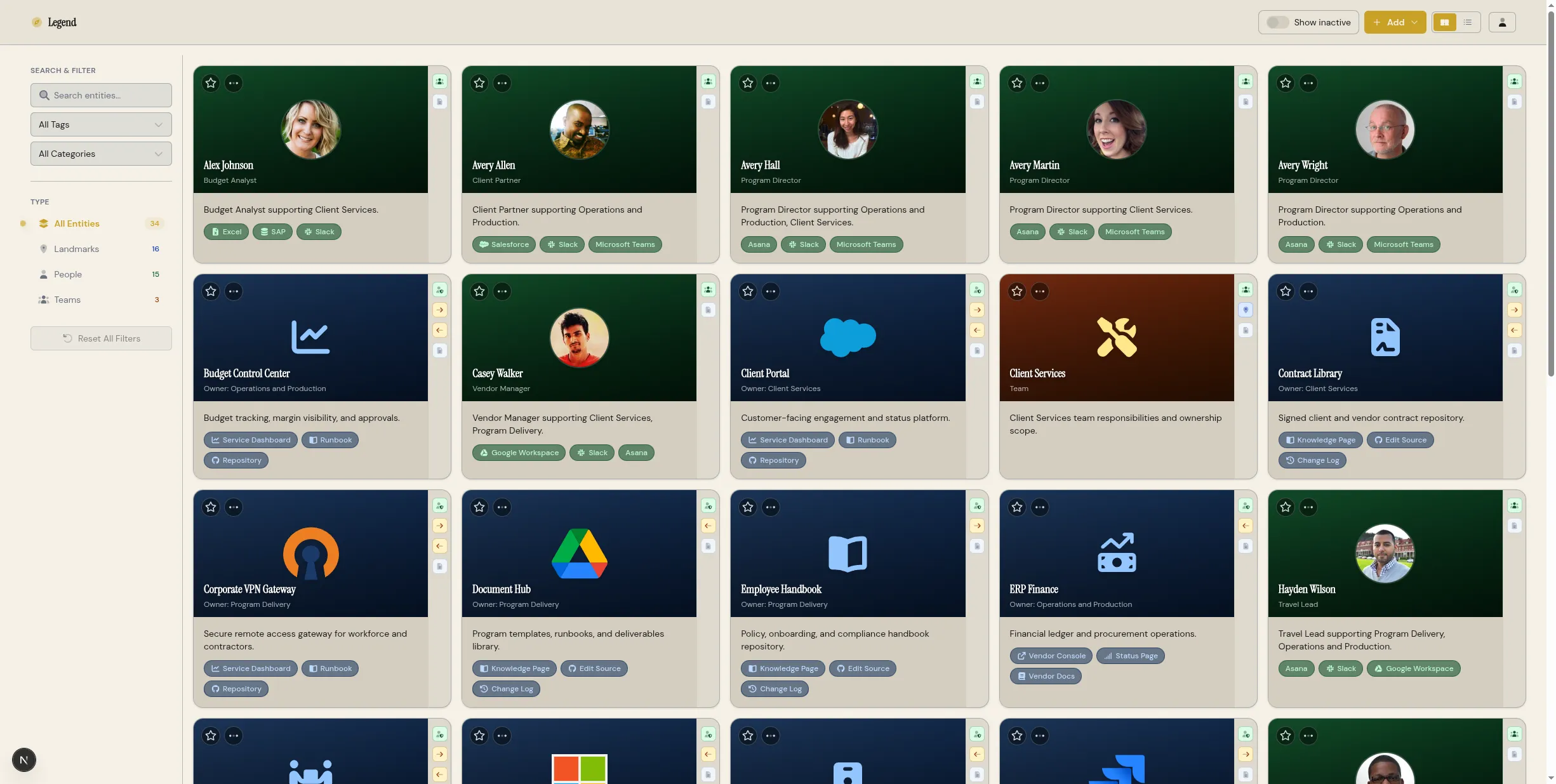Open Casey Walker profile photo
Screen dimensions: 1556x784
579,337
